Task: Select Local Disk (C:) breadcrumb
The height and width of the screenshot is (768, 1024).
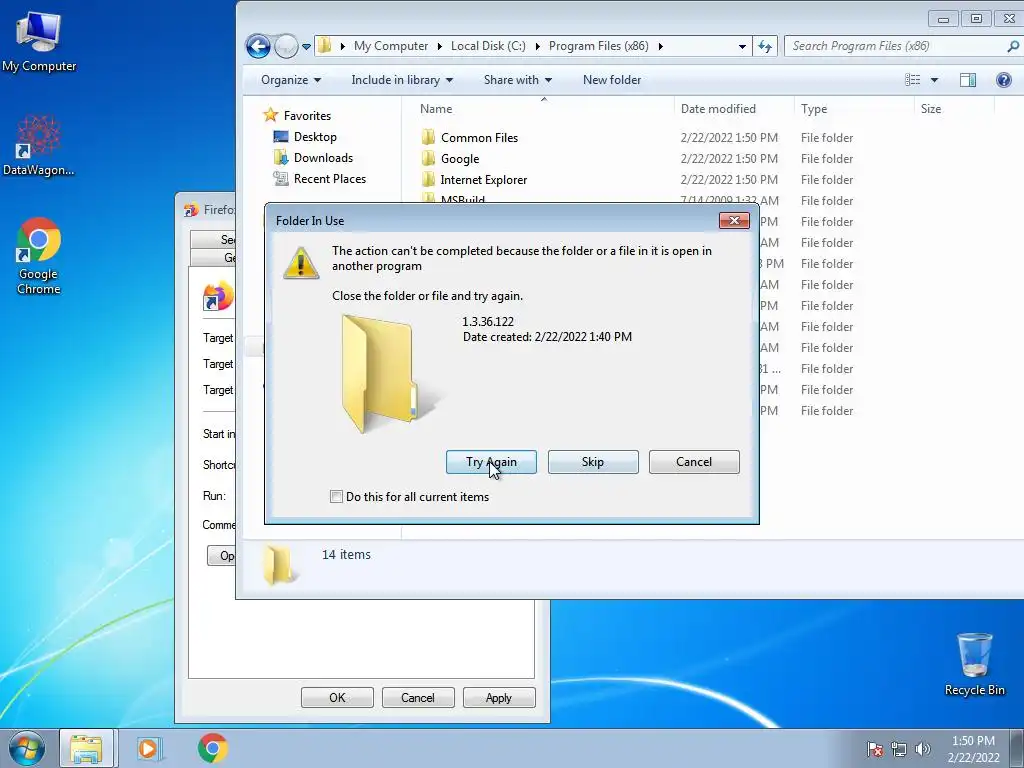Action: [488, 46]
